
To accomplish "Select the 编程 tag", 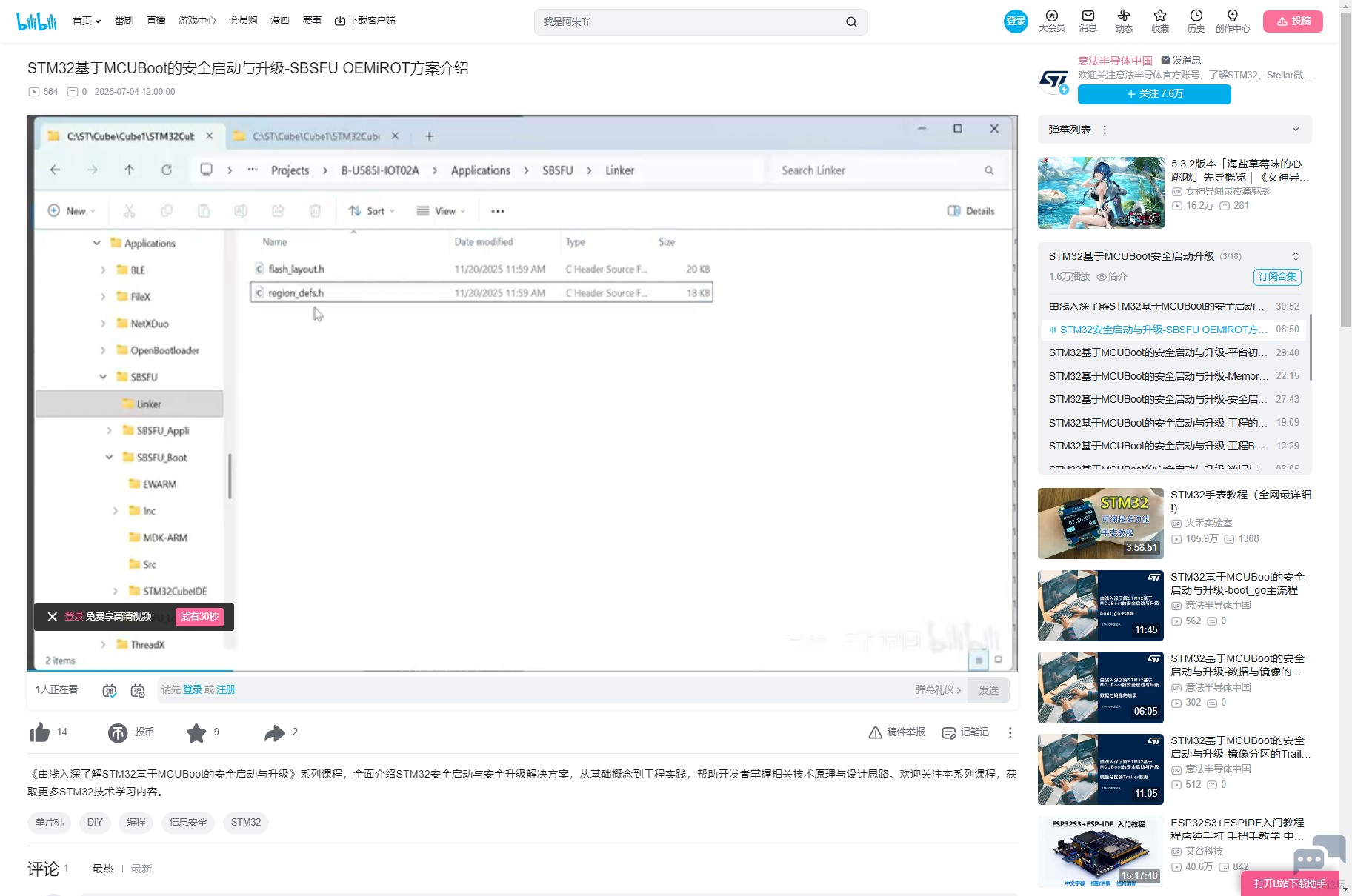I will tap(136, 822).
